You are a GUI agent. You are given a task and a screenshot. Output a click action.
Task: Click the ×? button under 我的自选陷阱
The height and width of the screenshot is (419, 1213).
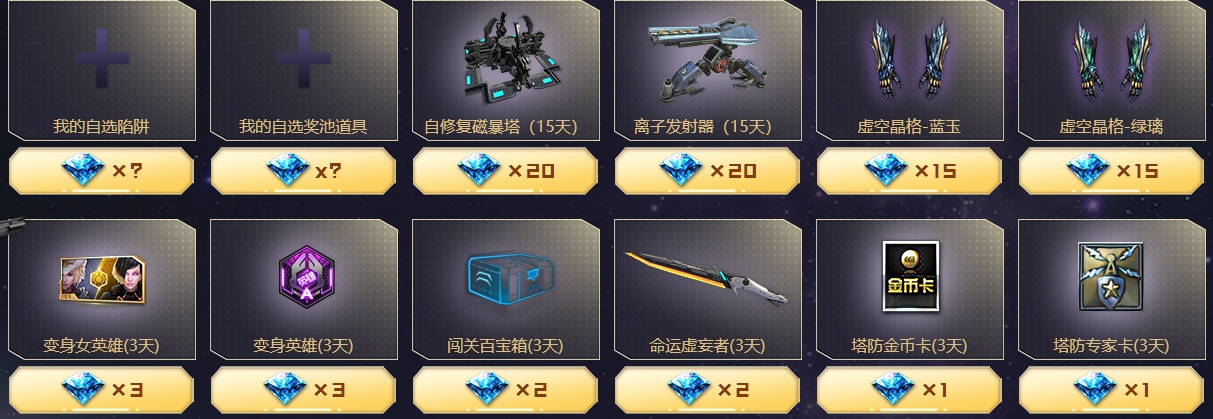(x=101, y=171)
